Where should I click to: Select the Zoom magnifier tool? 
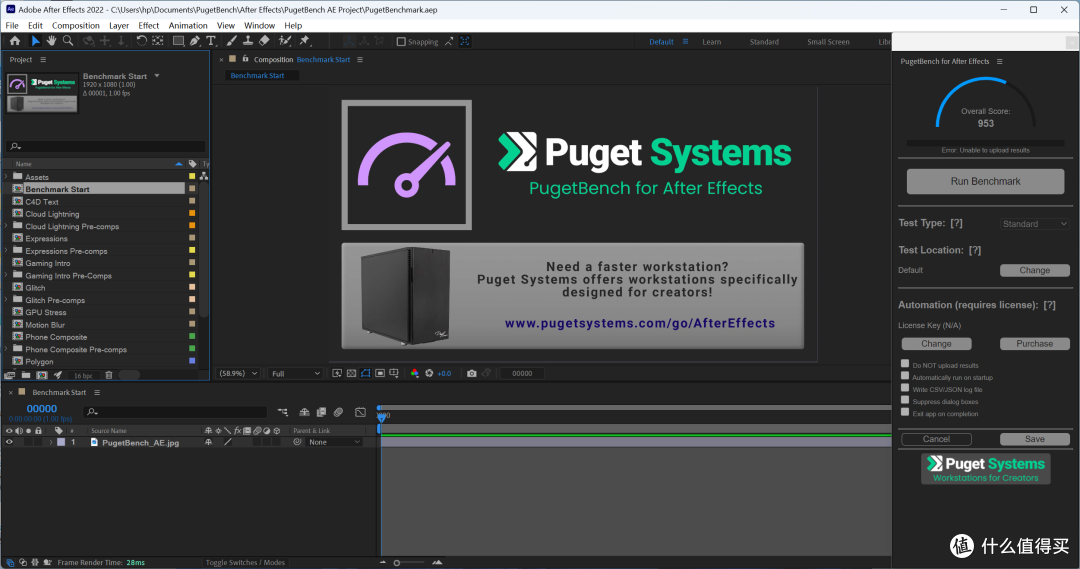click(68, 41)
